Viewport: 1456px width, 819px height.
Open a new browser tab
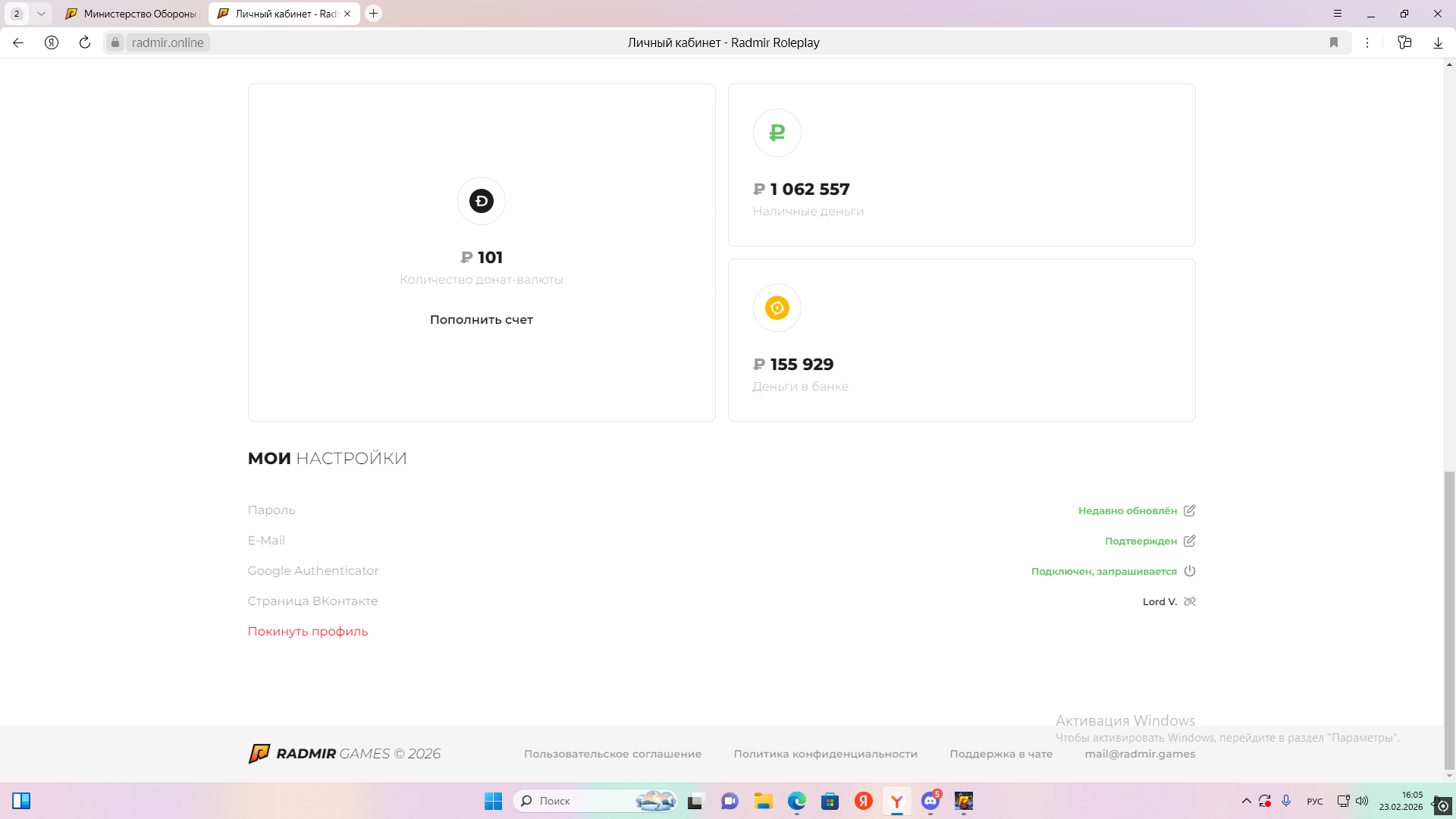(373, 14)
